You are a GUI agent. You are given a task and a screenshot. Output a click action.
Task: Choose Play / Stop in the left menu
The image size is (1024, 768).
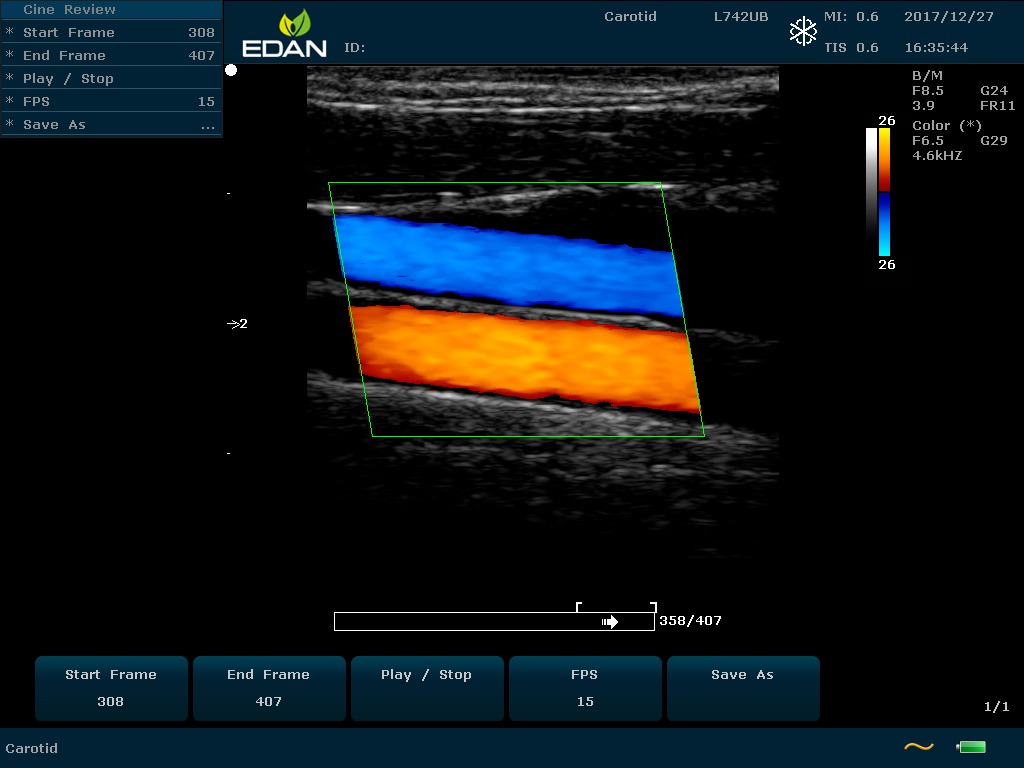tap(111, 78)
